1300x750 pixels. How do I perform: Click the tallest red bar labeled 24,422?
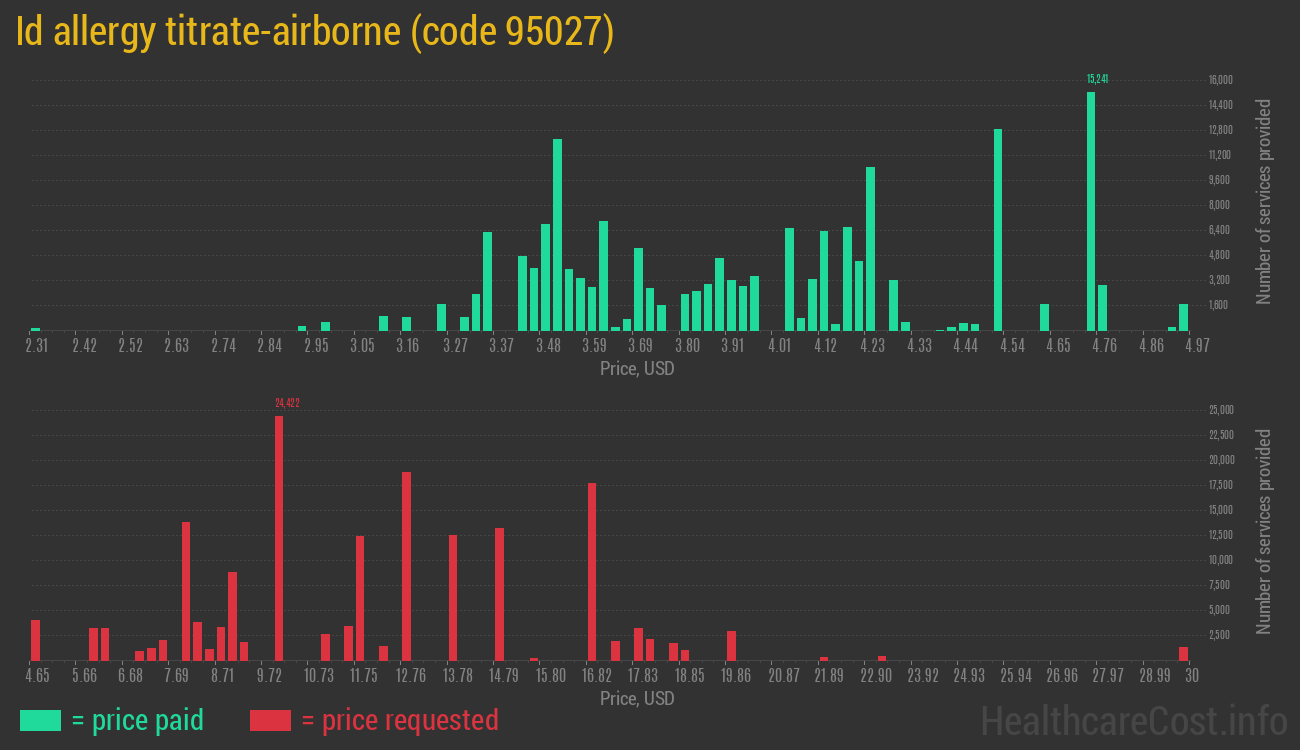pyautogui.click(x=279, y=538)
